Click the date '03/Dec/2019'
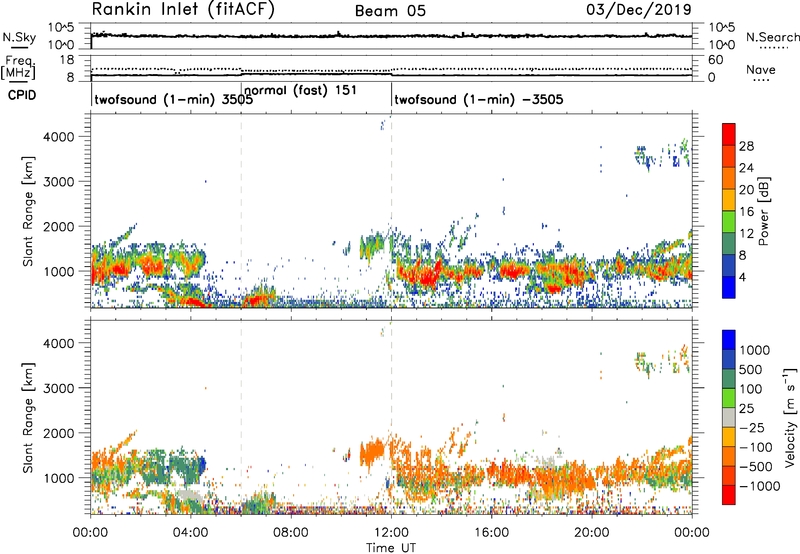The image size is (800, 554). [639, 10]
